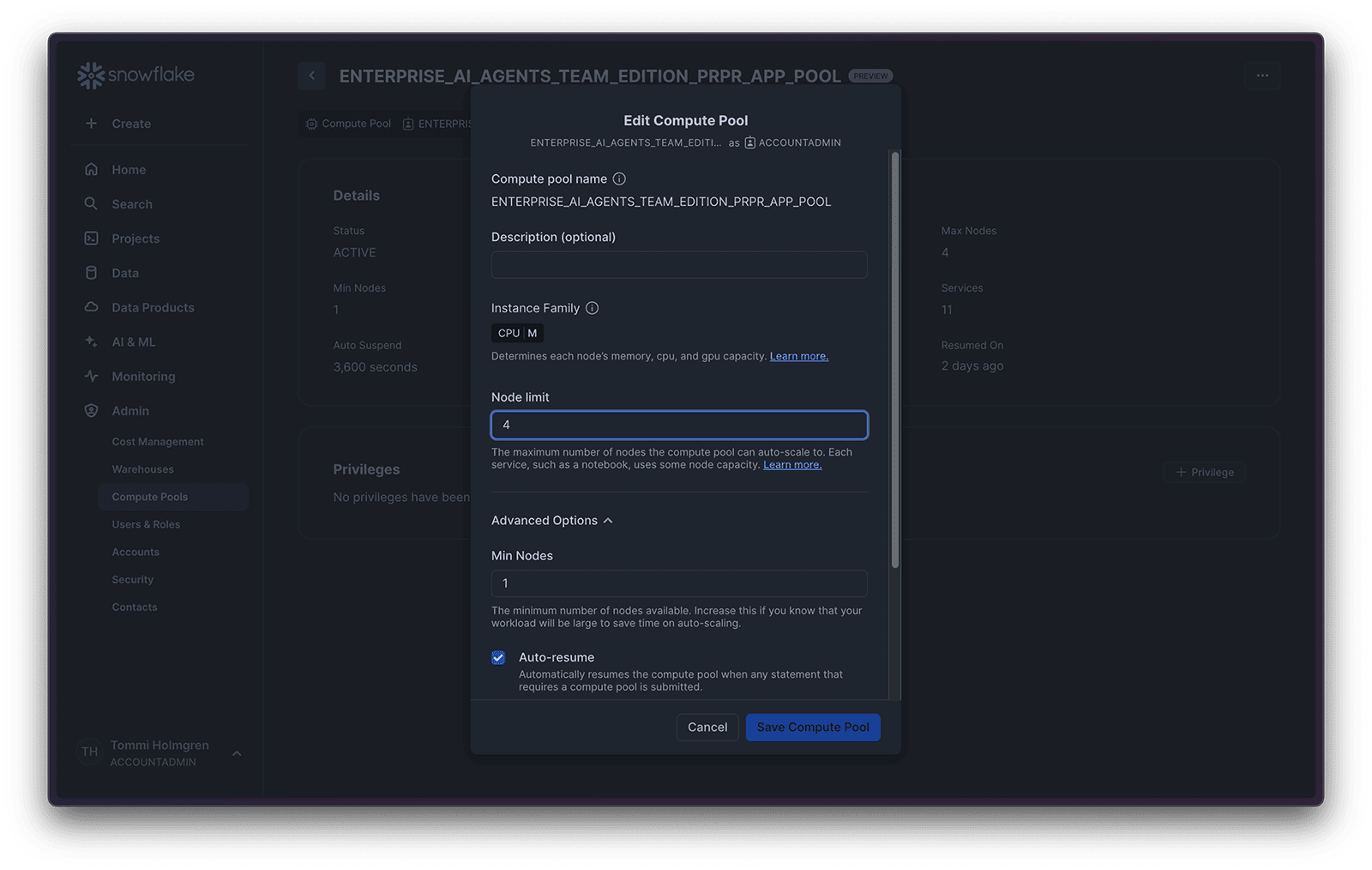
Task: Click the Home icon in sidebar
Action: coord(91,170)
